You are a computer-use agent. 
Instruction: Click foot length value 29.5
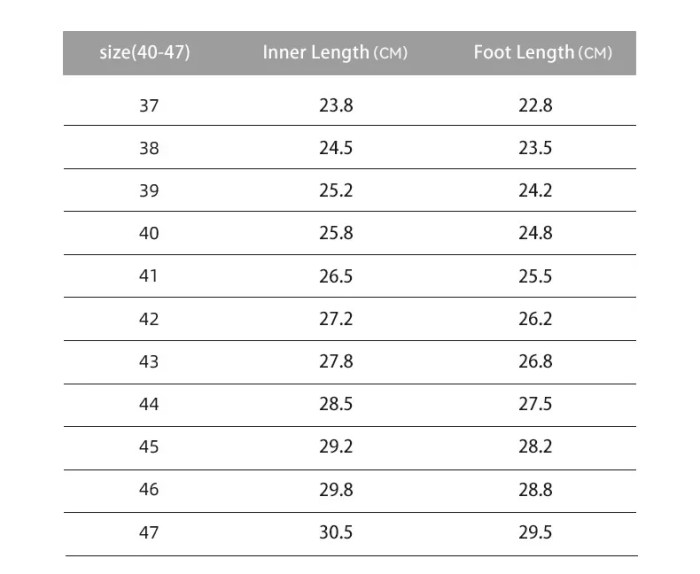click(535, 532)
